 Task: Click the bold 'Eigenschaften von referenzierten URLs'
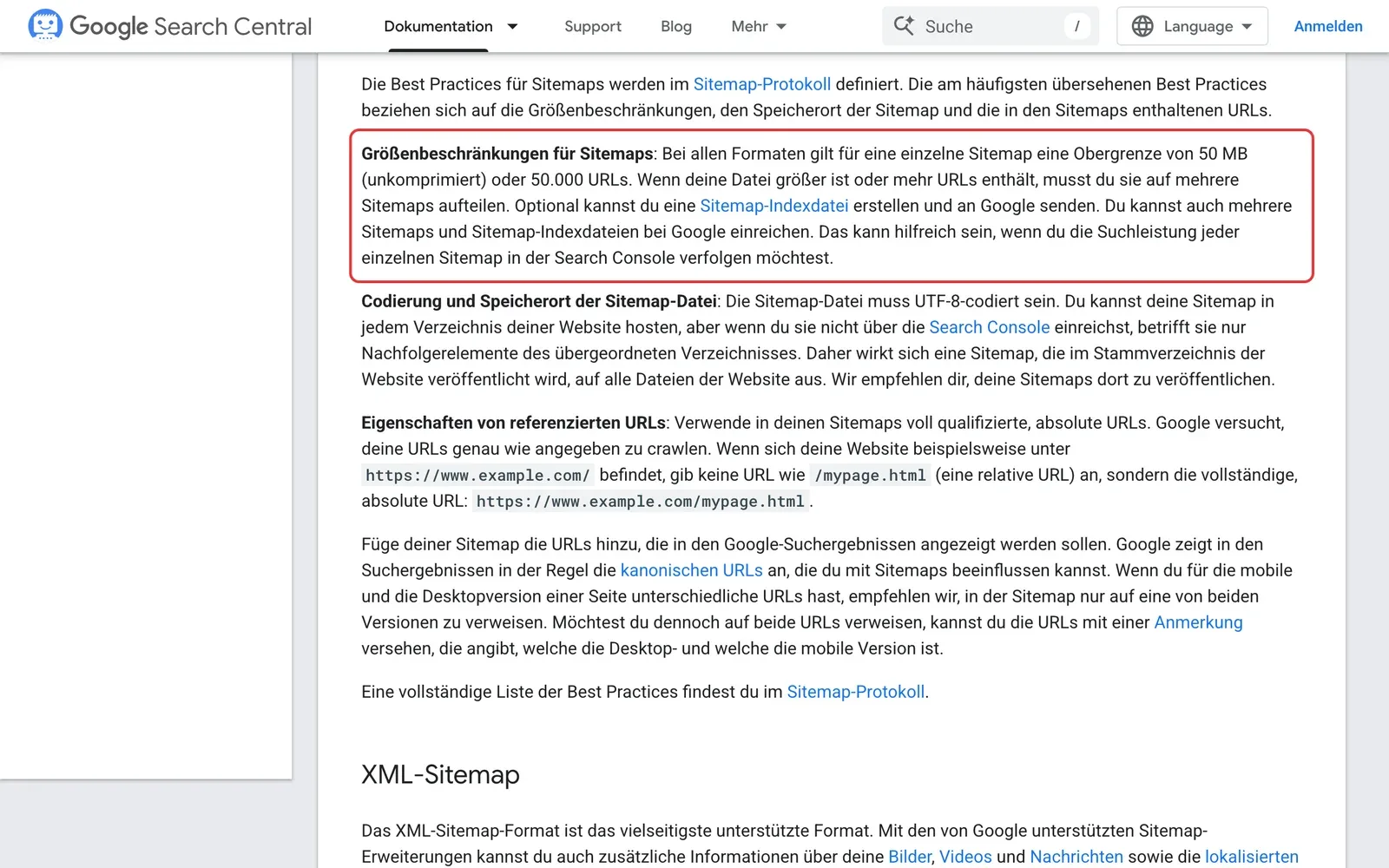tap(513, 423)
